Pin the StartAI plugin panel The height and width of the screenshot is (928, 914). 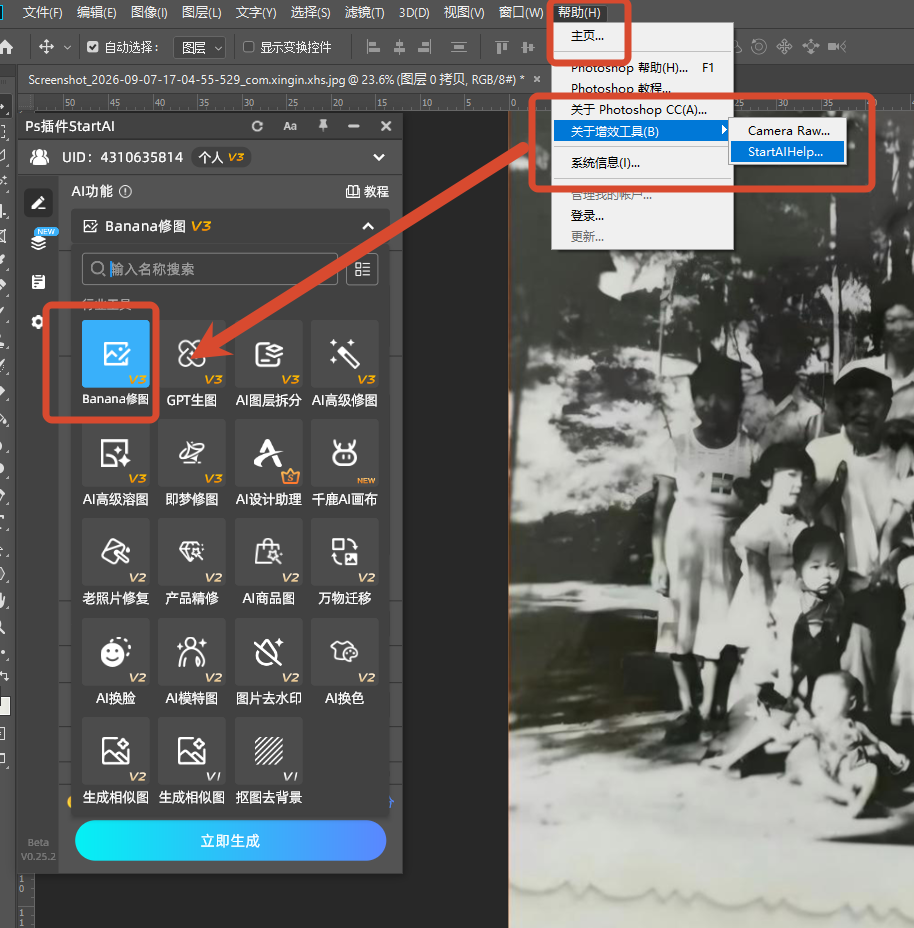click(x=323, y=125)
